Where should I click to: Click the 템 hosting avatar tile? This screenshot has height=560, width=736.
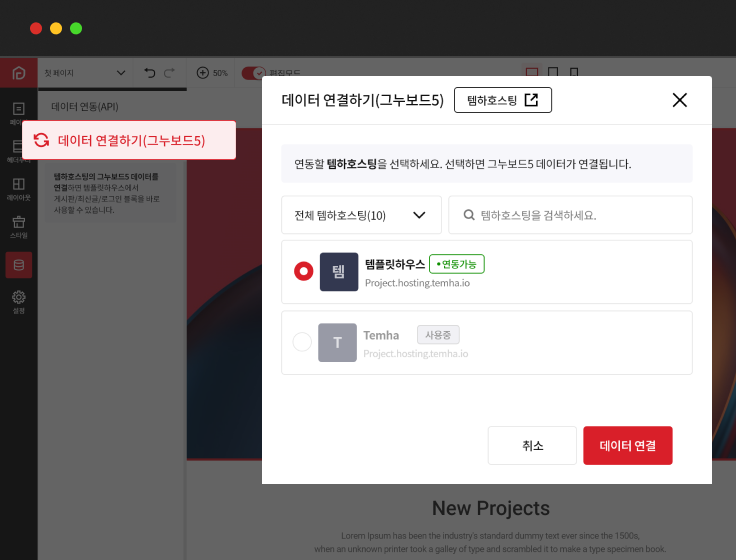coord(339,272)
